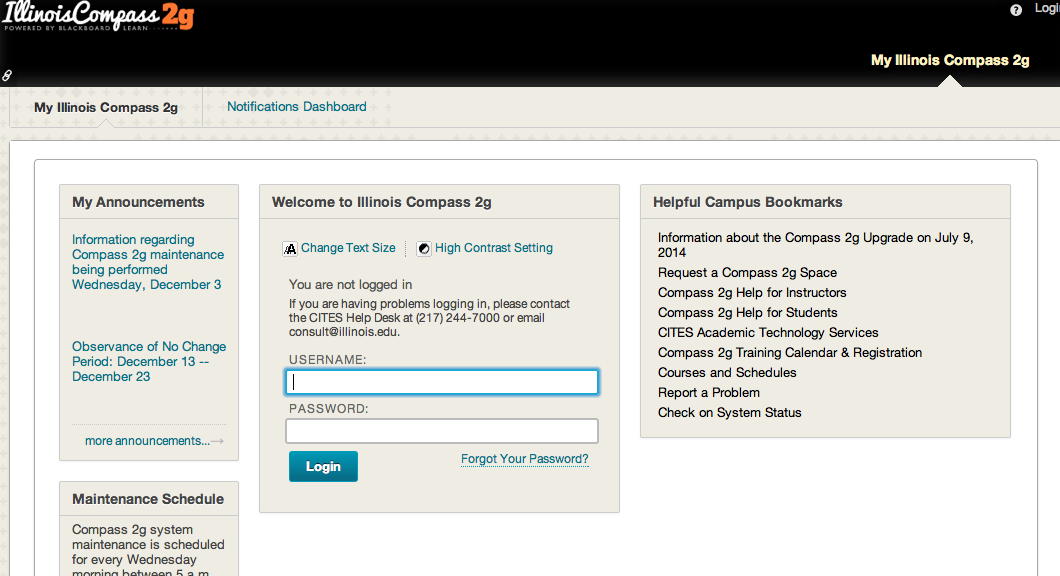This screenshot has width=1060, height=576.
Task: Click the Report a Problem bookmark
Action: pos(708,393)
